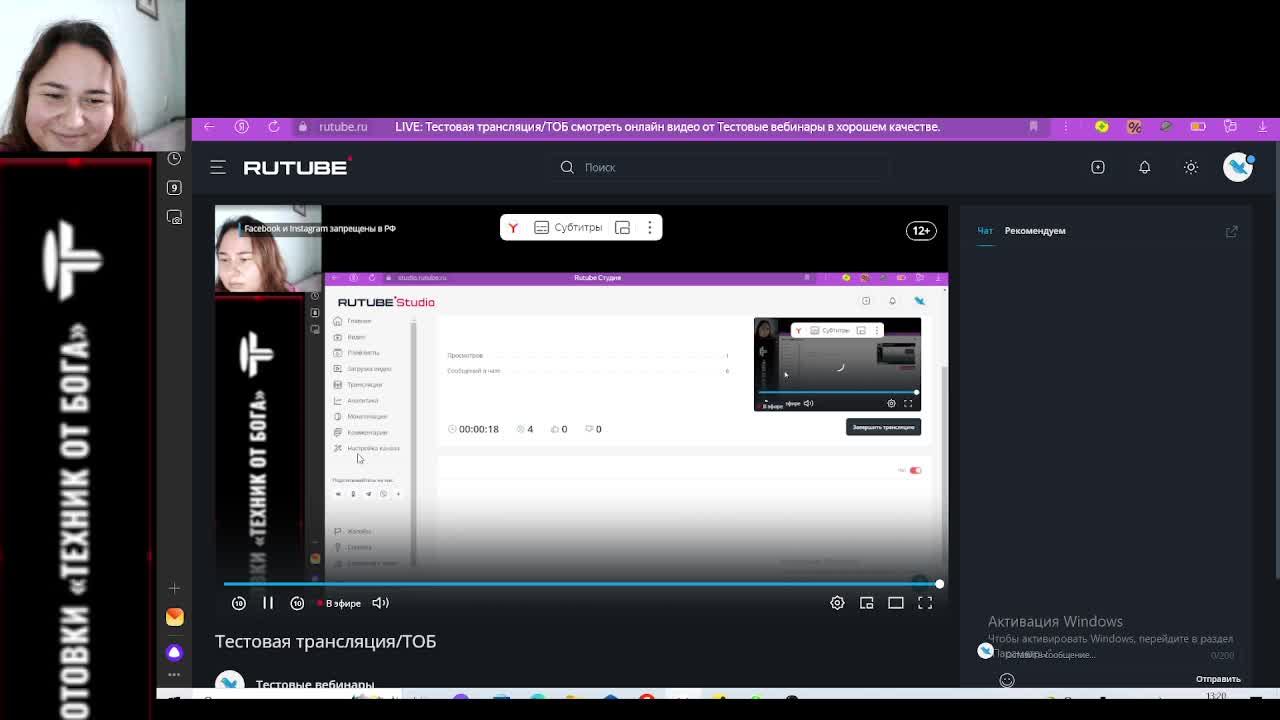
Task: Open picture-in-picture from the overlay panel
Action: click(x=622, y=228)
